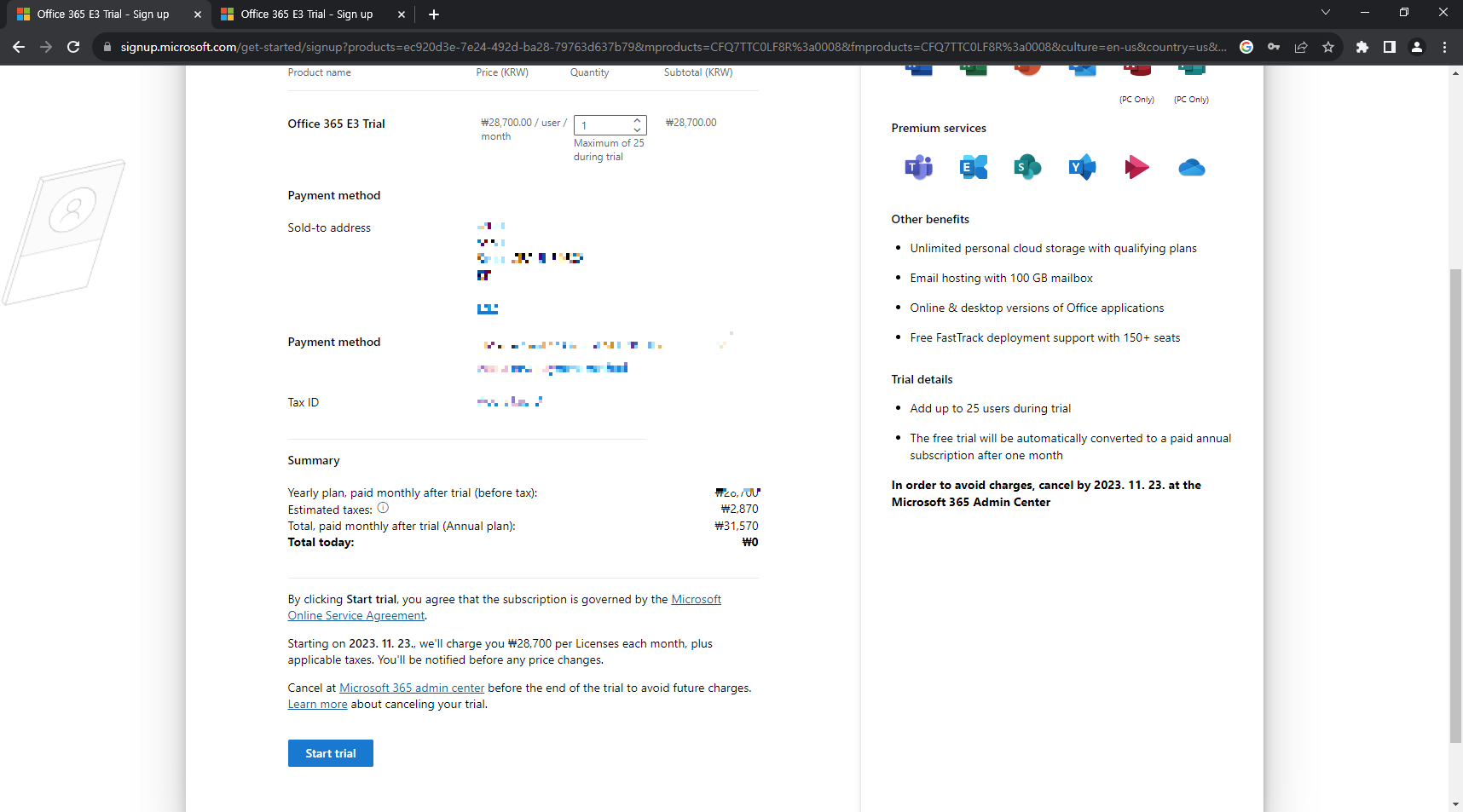The width and height of the screenshot is (1463, 812).
Task: Click the Sold-to address label
Action: 329,227
